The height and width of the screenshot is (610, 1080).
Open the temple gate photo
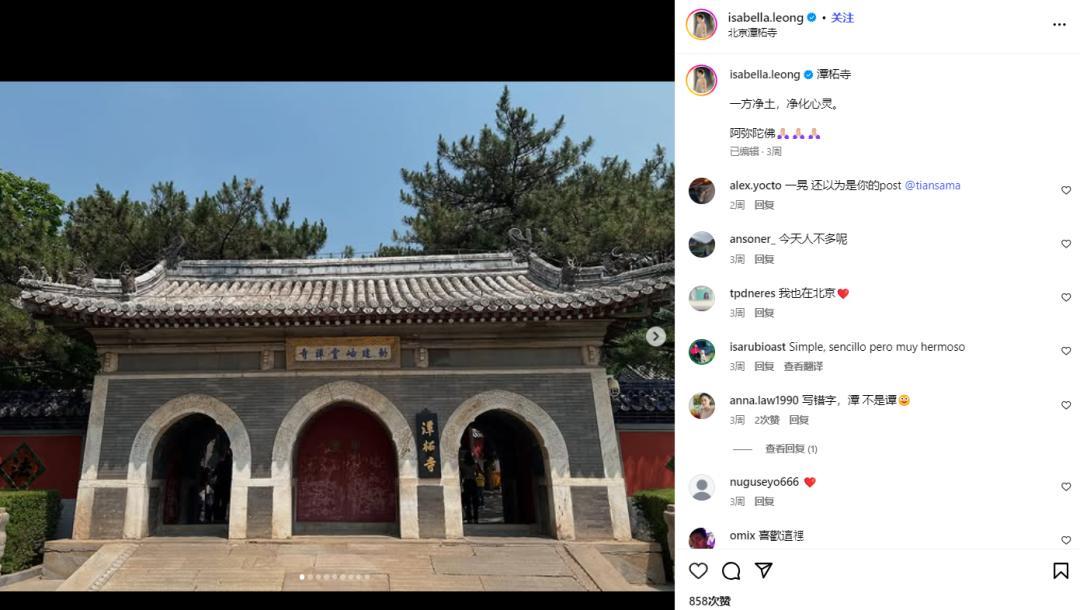click(337, 336)
